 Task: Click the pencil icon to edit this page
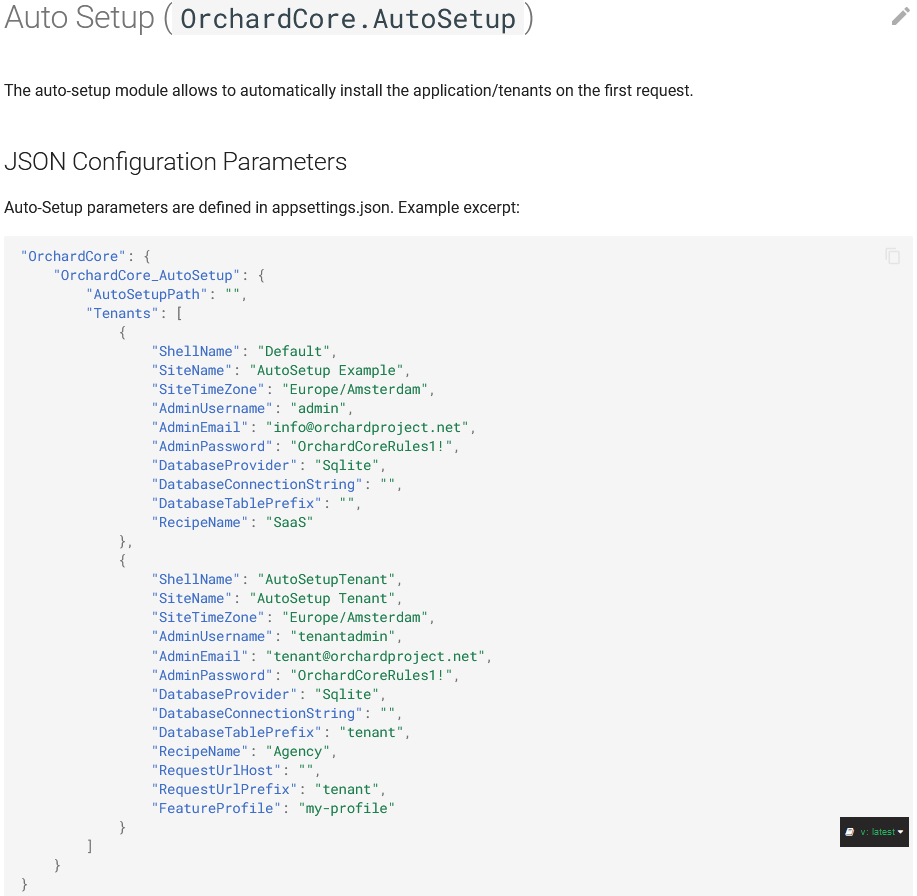pos(900,17)
